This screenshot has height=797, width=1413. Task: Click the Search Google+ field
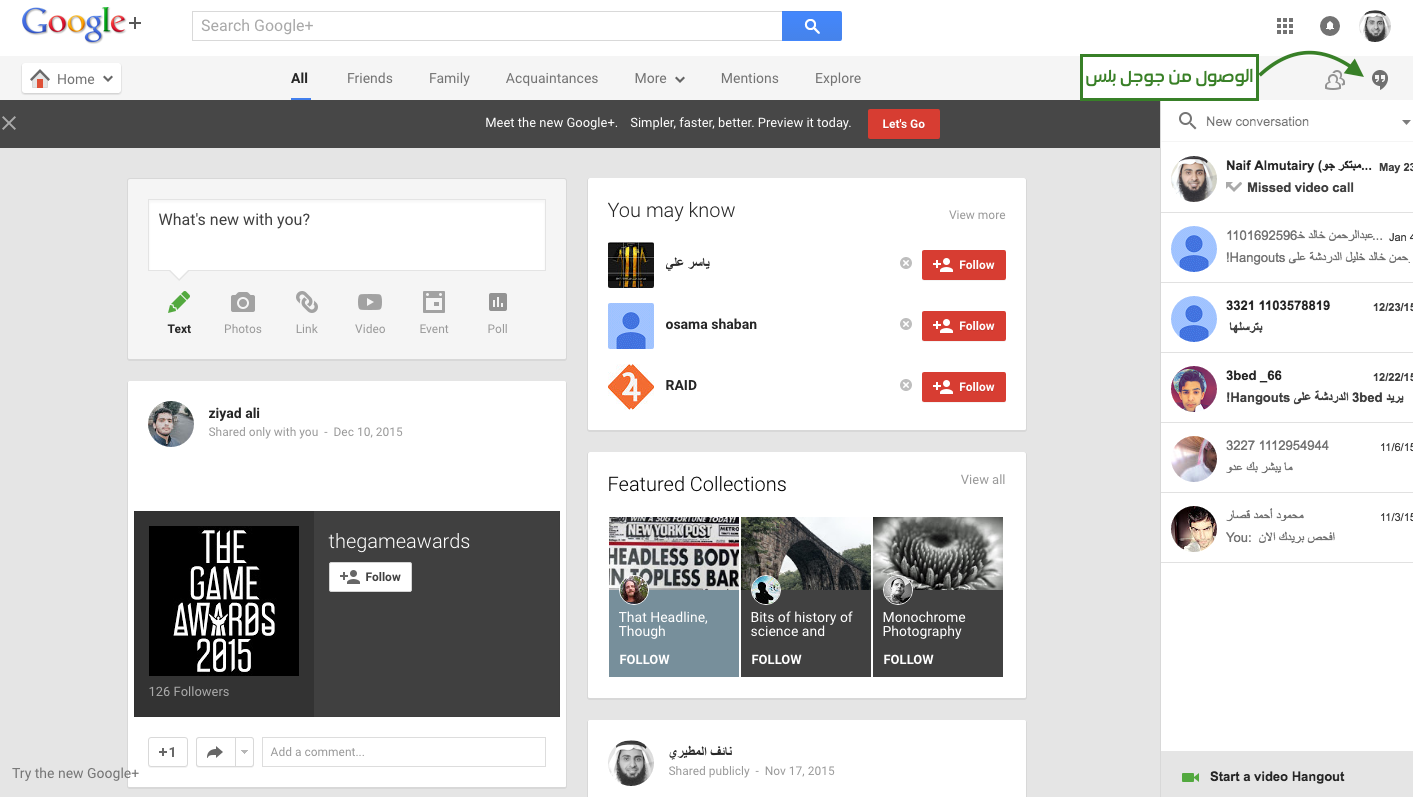[487, 26]
